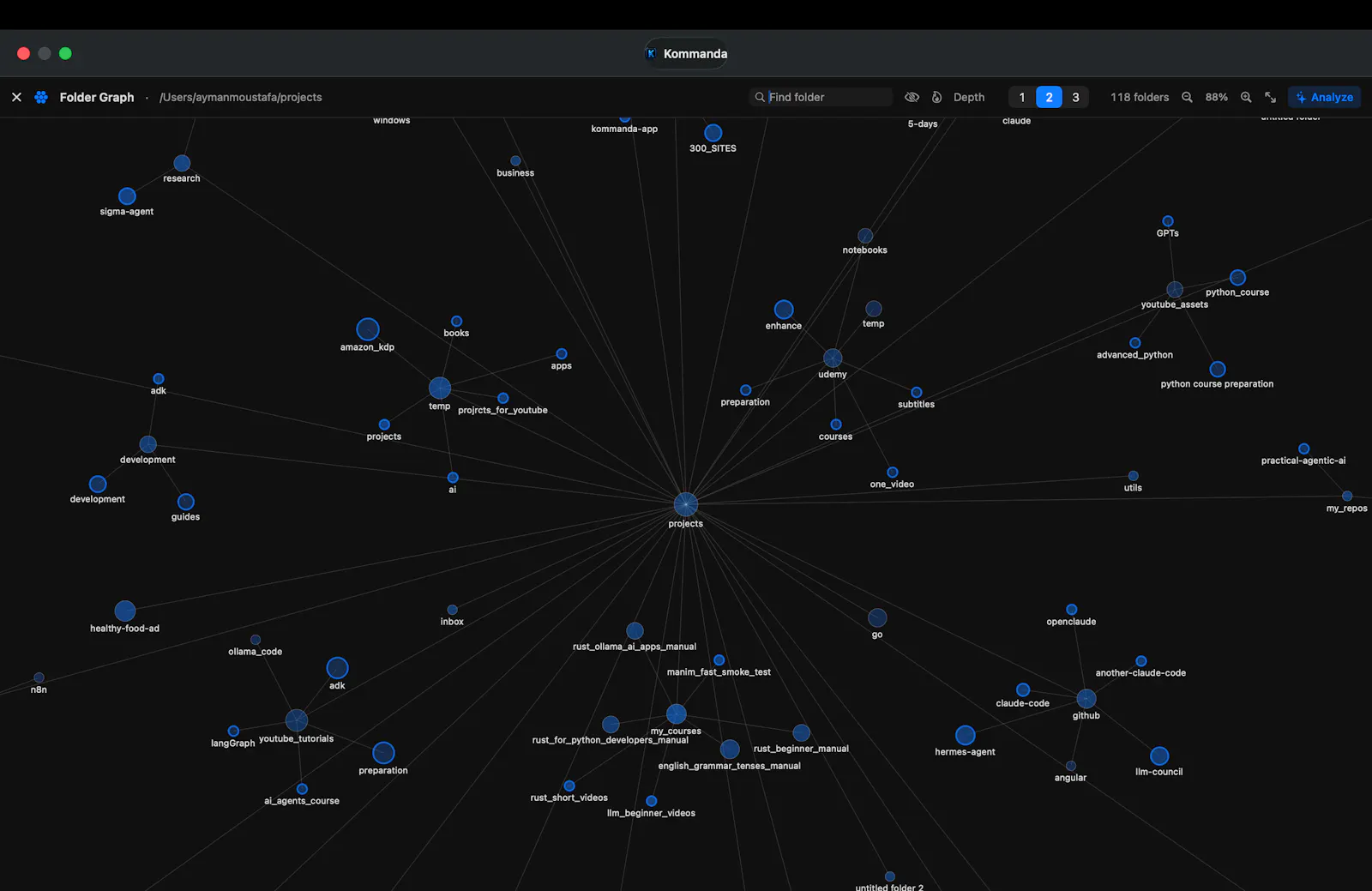Select the inbox folder node
This screenshot has width=1372, height=891.
[452, 610]
